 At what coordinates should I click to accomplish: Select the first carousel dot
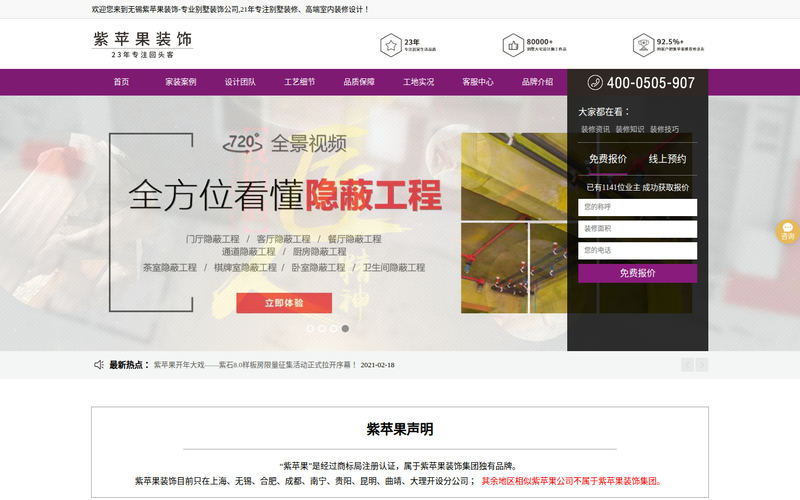click(x=310, y=329)
